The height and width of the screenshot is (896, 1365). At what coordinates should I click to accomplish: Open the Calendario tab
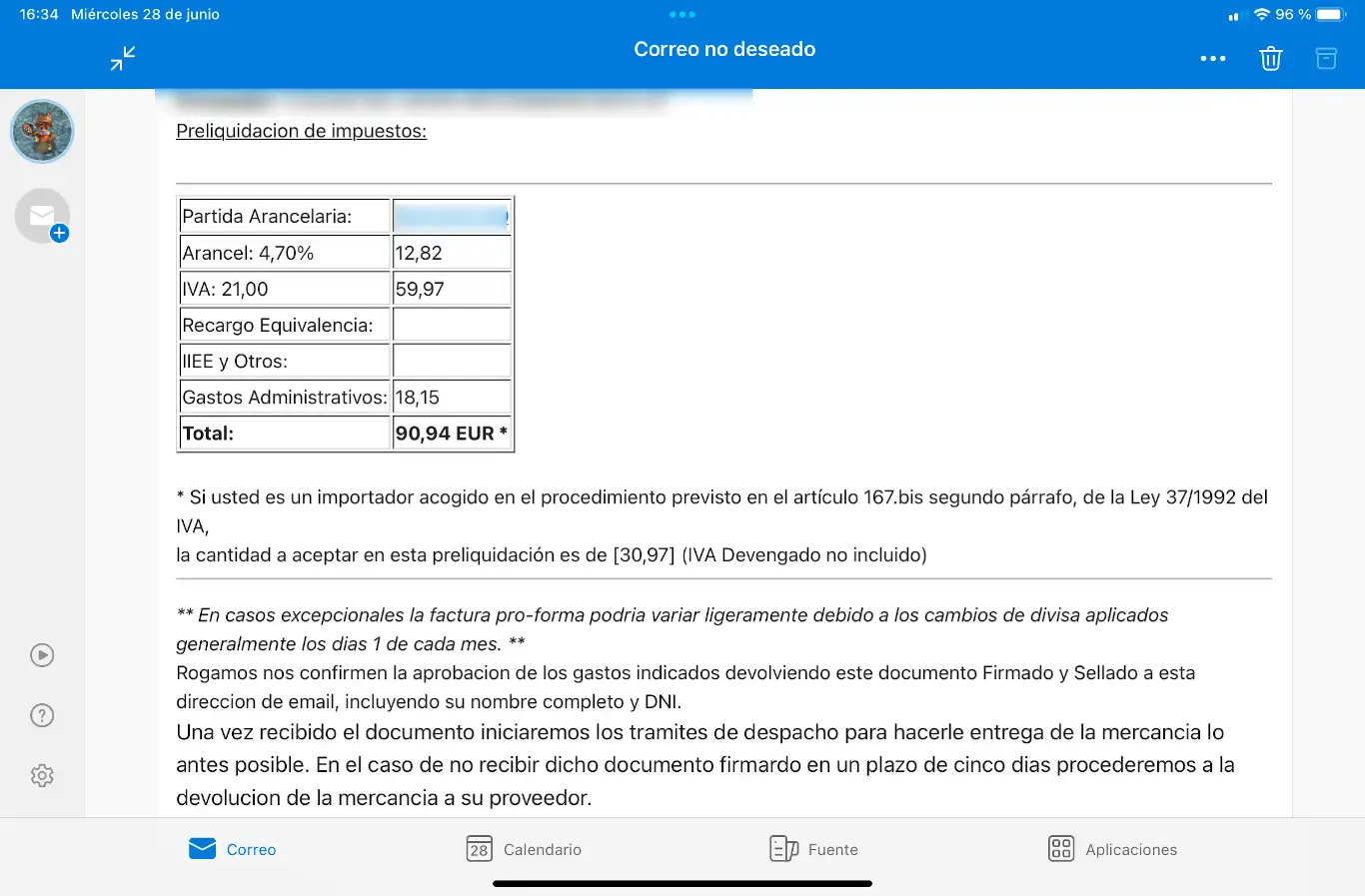(524, 849)
